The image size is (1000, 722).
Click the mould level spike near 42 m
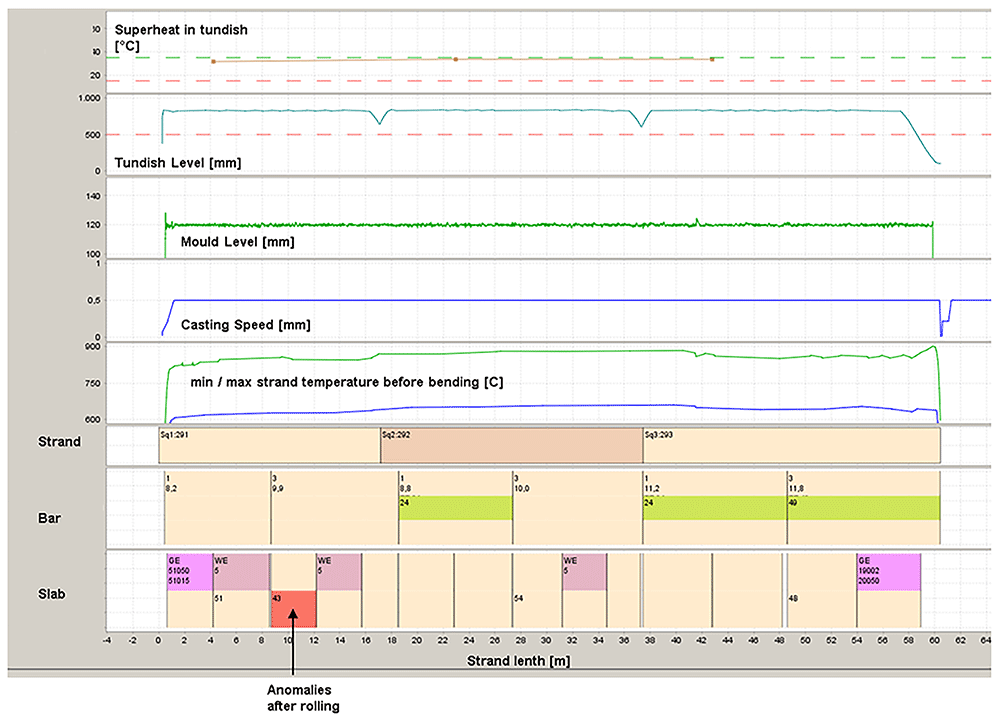pos(697,221)
